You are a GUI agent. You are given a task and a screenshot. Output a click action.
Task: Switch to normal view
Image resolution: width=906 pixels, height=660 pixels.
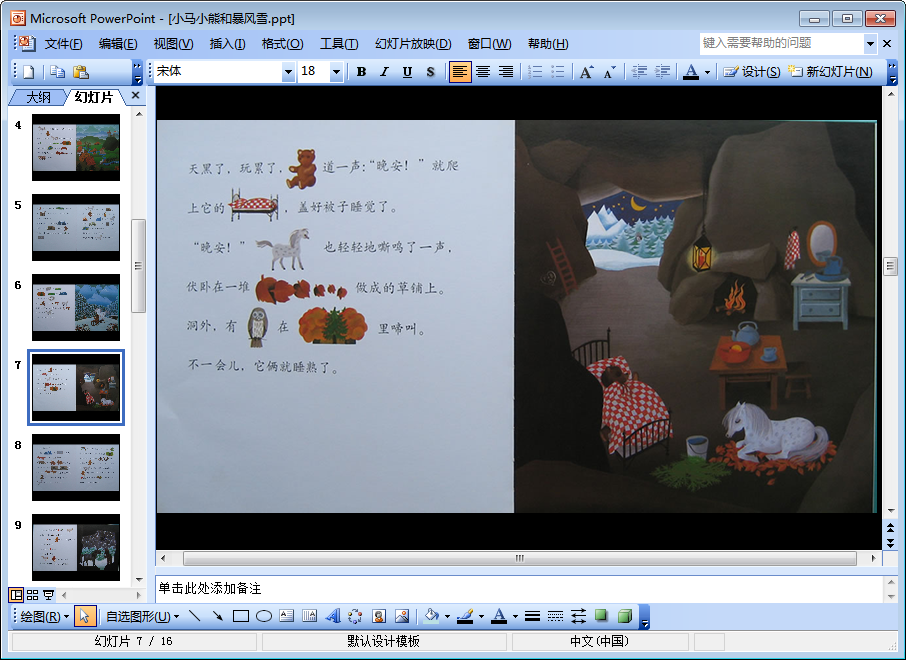click(x=16, y=594)
